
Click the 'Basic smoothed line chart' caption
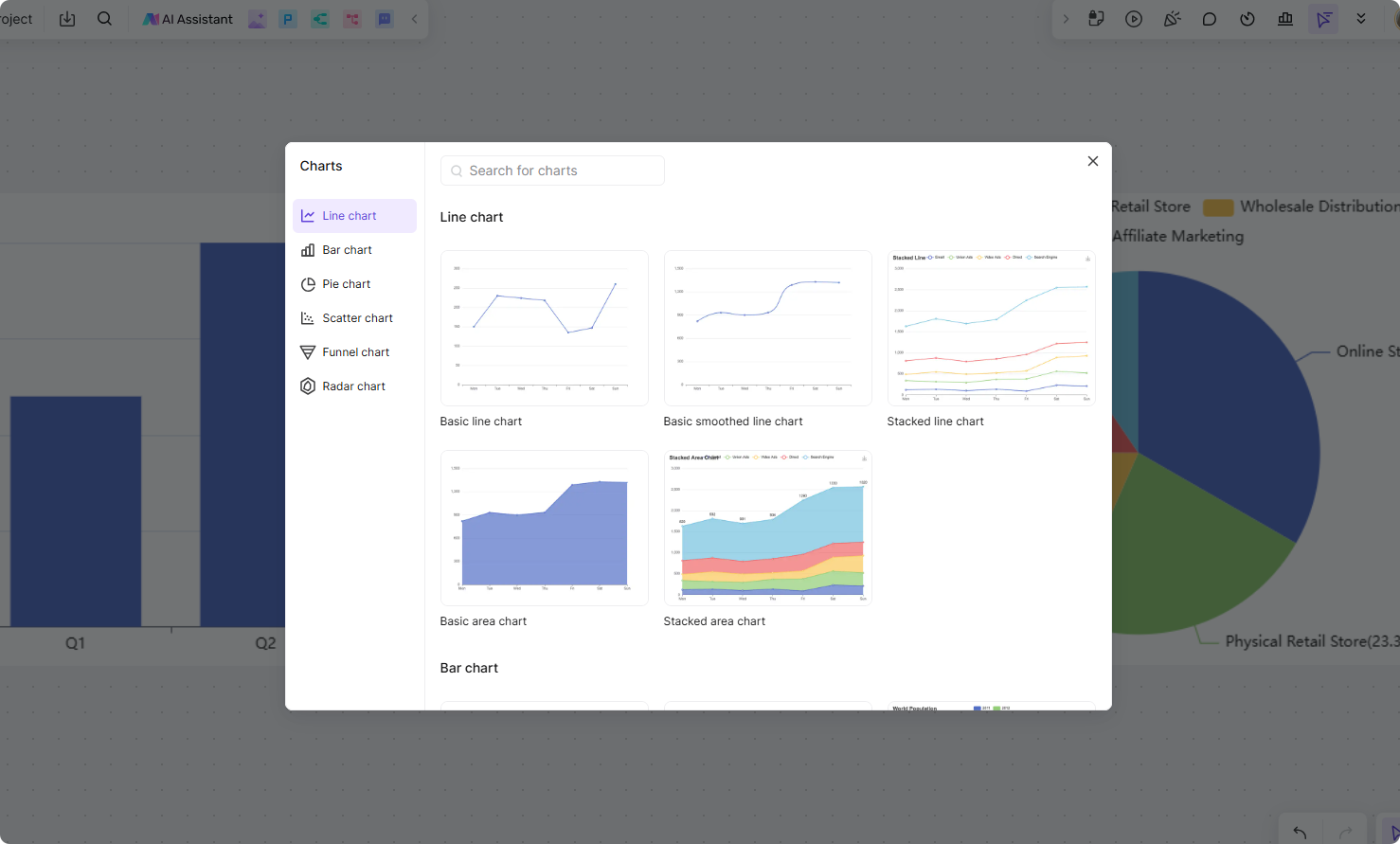click(x=733, y=422)
